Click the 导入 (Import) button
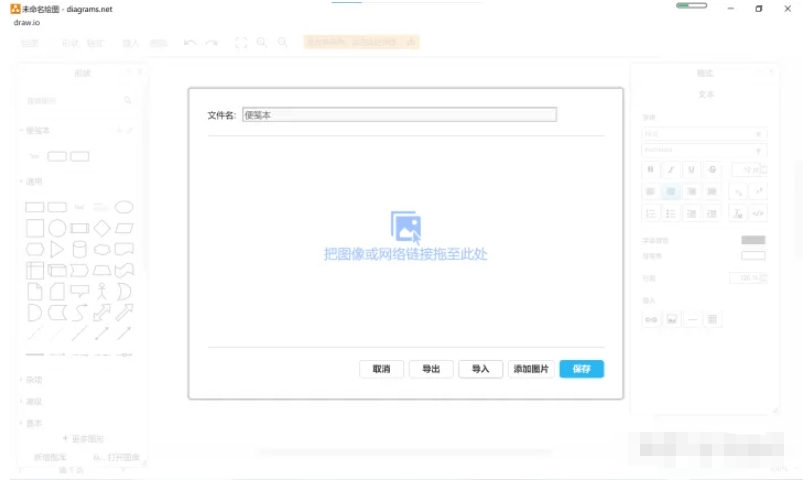Viewport: 810px width, 480px height. [480, 369]
